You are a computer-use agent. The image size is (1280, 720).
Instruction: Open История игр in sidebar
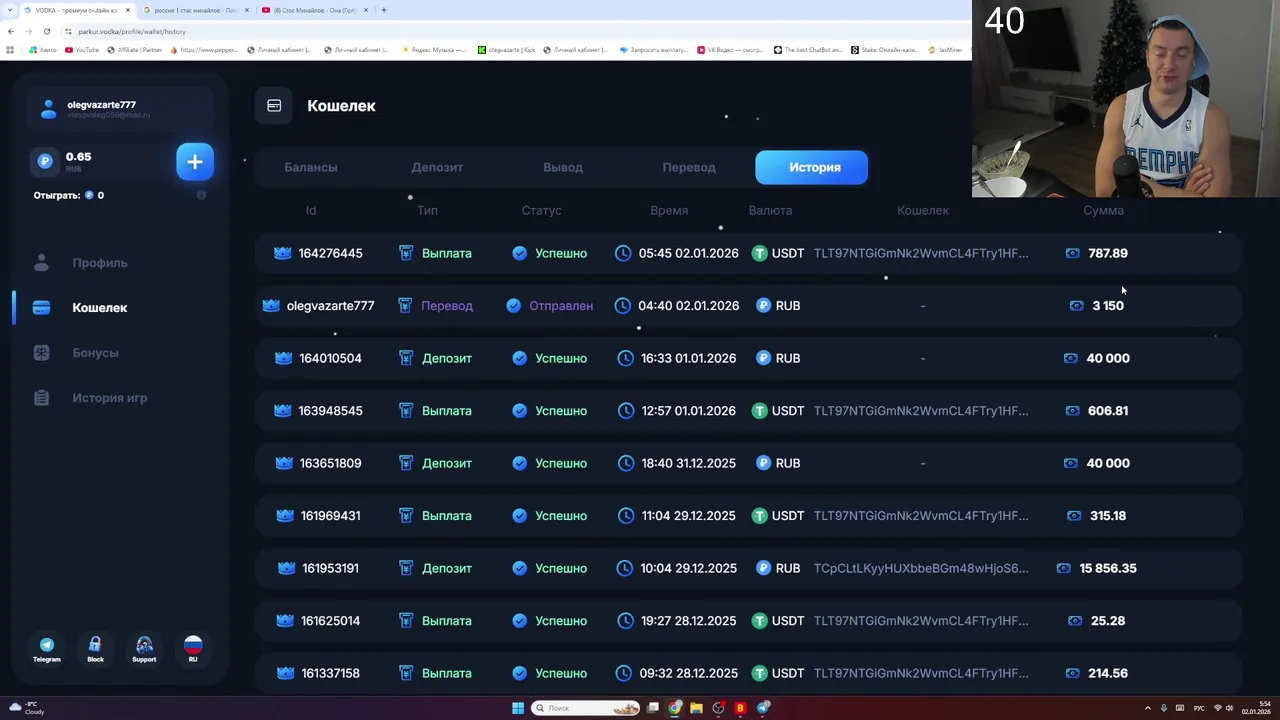[110, 398]
